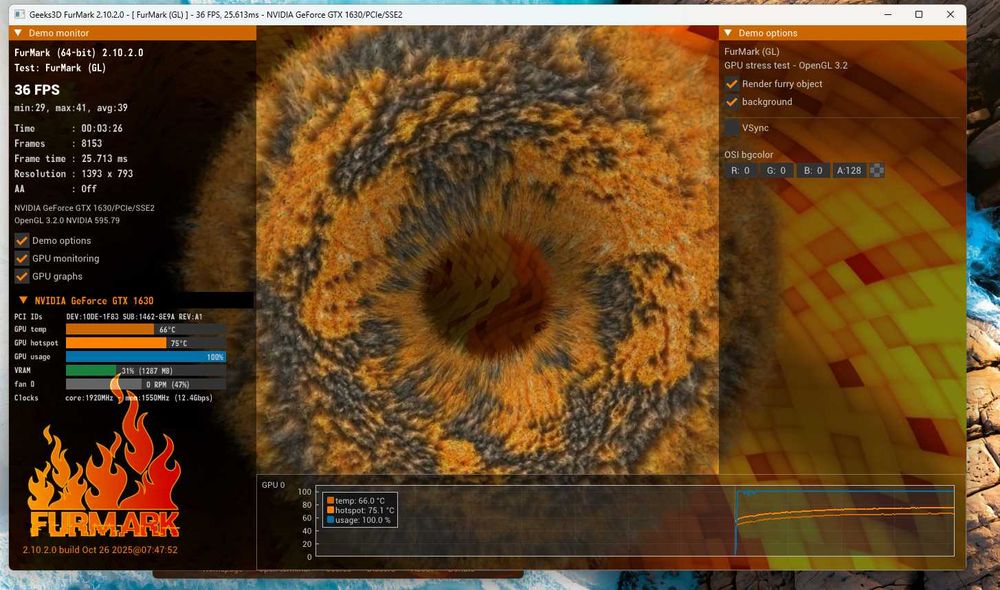Image resolution: width=1000 pixels, height=590 pixels.
Task: Open the OSI bgcolor color swatch
Action: [x=877, y=170]
